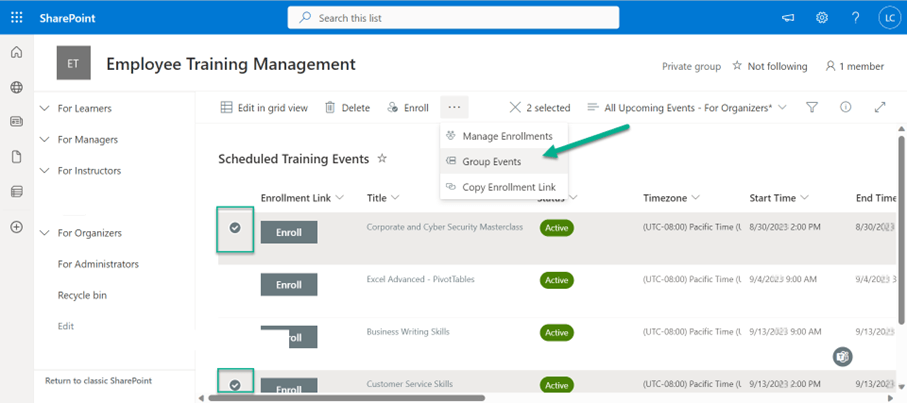Viewport: 907px width, 403px height.
Task: Open the app launcher waffle icon
Action: [16, 18]
